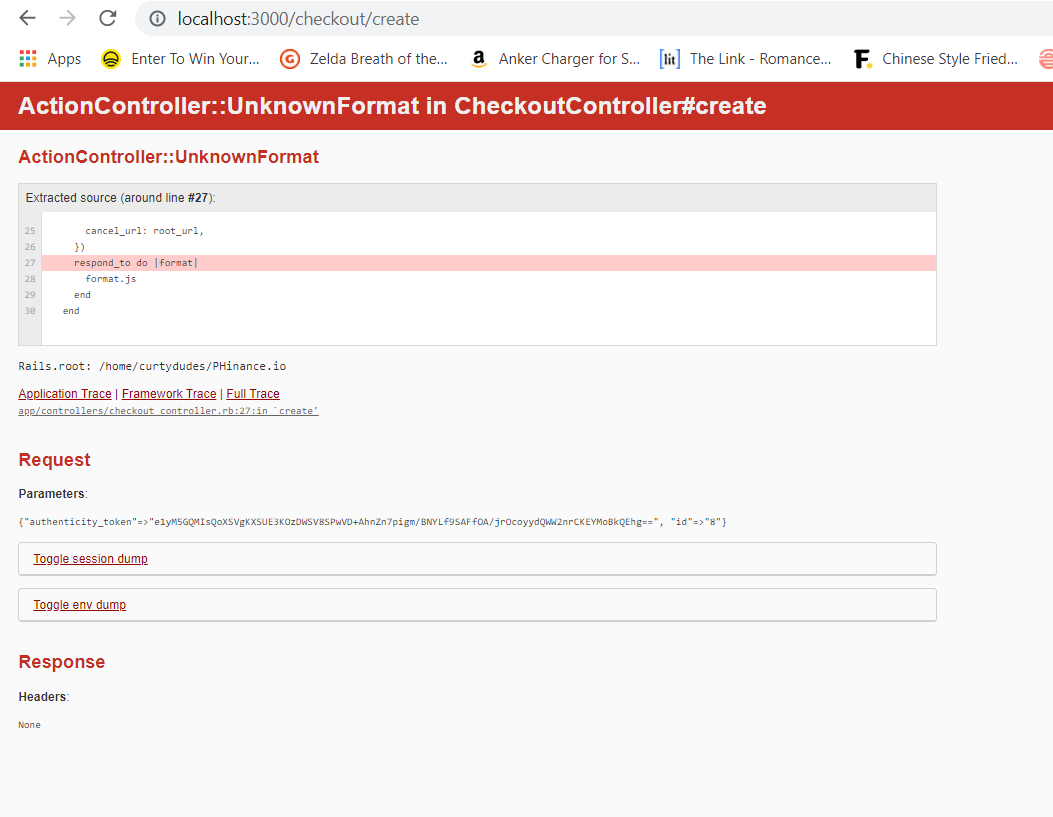Click the Amazon favicon beside Anker Charger bookmark
This screenshot has width=1053, height=817.
point(477,58)
